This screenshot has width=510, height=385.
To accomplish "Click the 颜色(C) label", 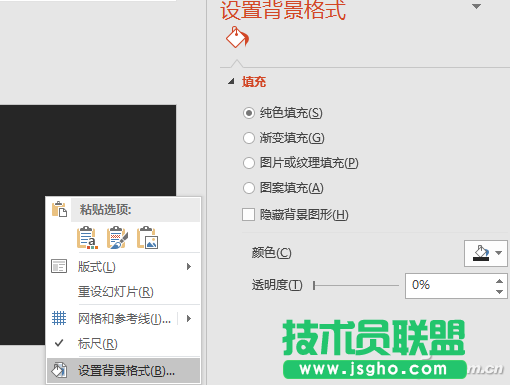I will [272, 253].
